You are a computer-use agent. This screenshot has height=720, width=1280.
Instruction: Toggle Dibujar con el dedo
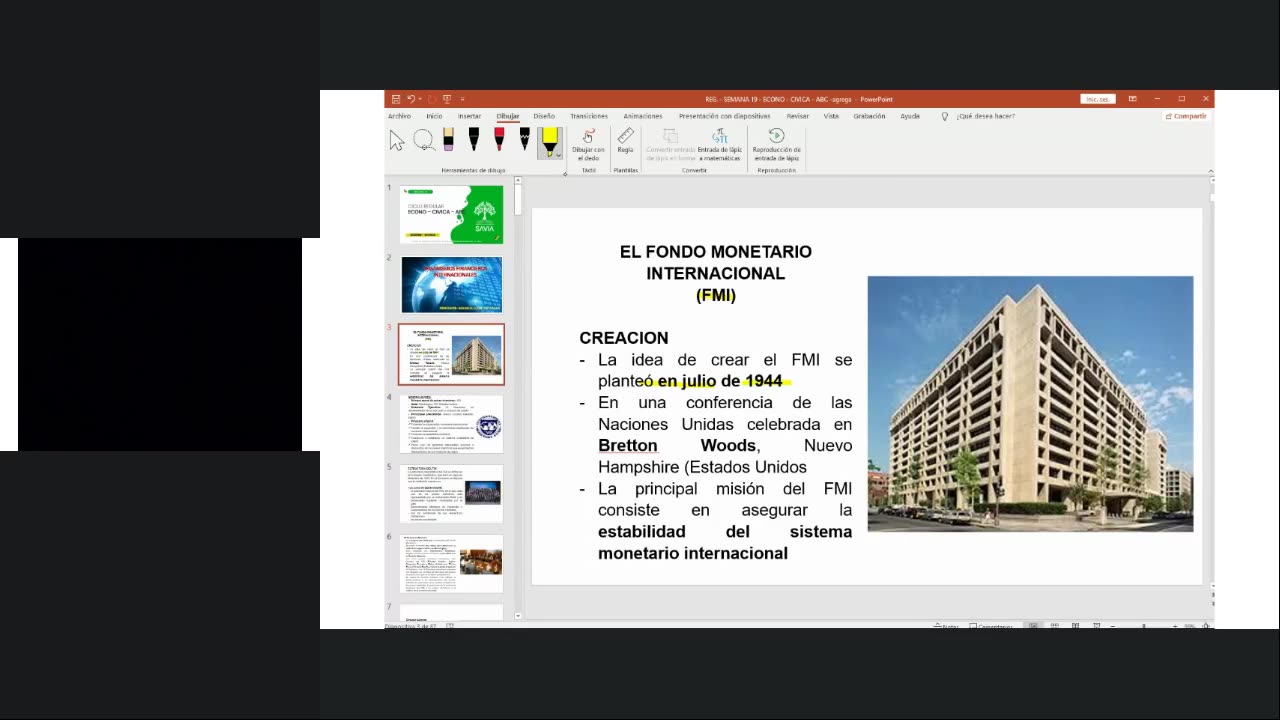tap(588, 145)
